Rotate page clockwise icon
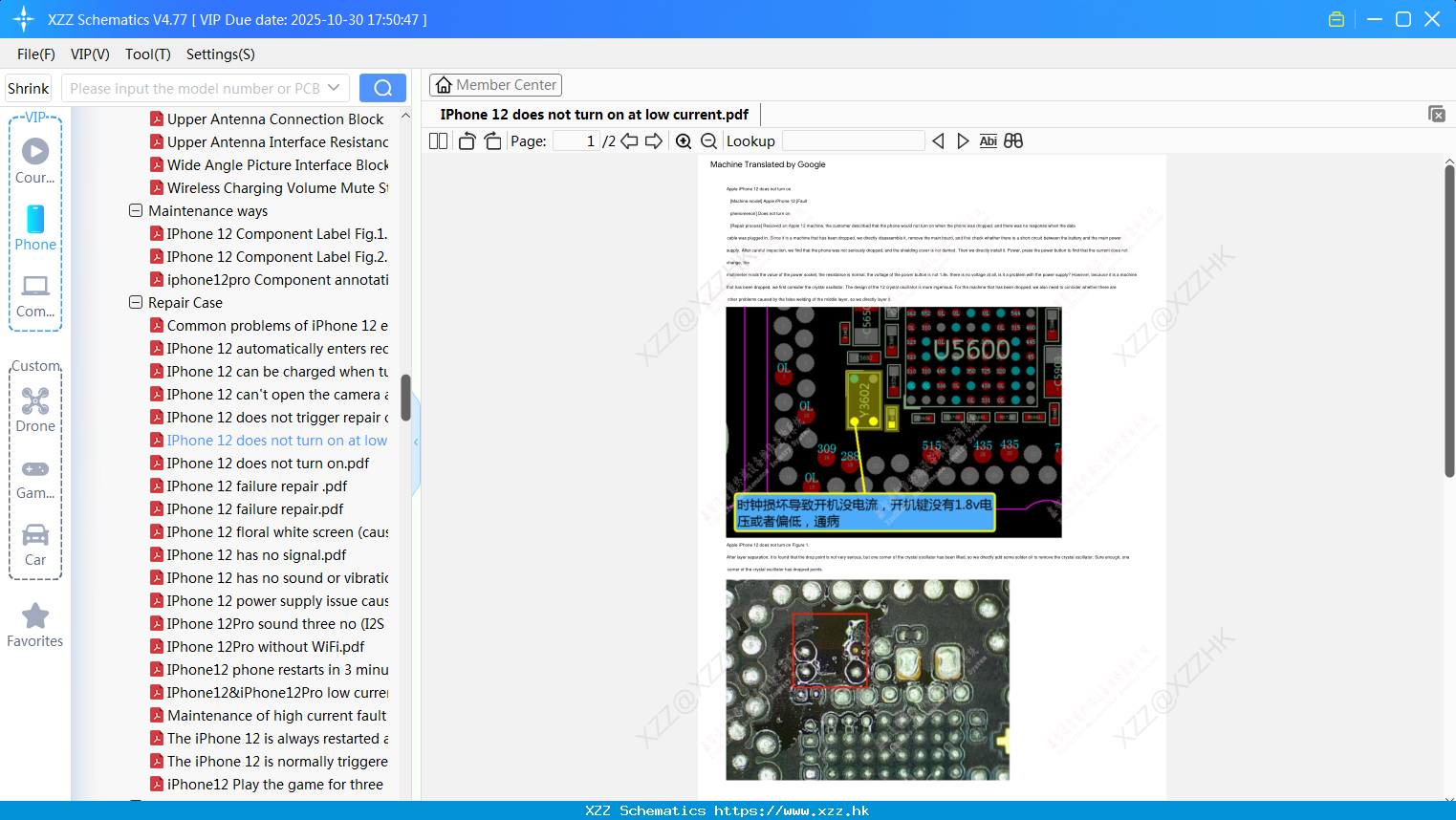Image resolution: width=1456 pixels, height=820 pixels. click(492, 140)
